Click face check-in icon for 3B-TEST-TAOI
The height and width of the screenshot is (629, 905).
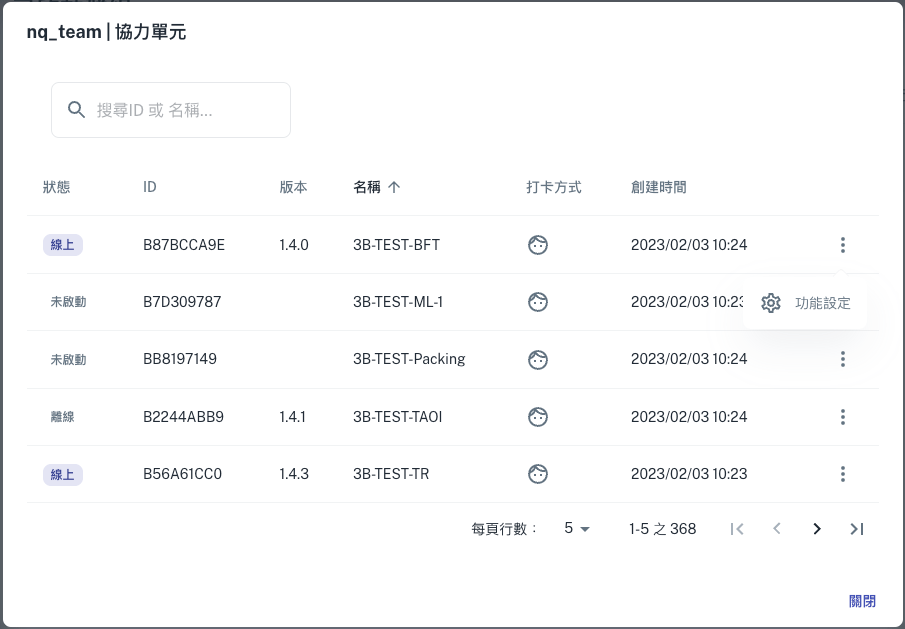point(538,417)
